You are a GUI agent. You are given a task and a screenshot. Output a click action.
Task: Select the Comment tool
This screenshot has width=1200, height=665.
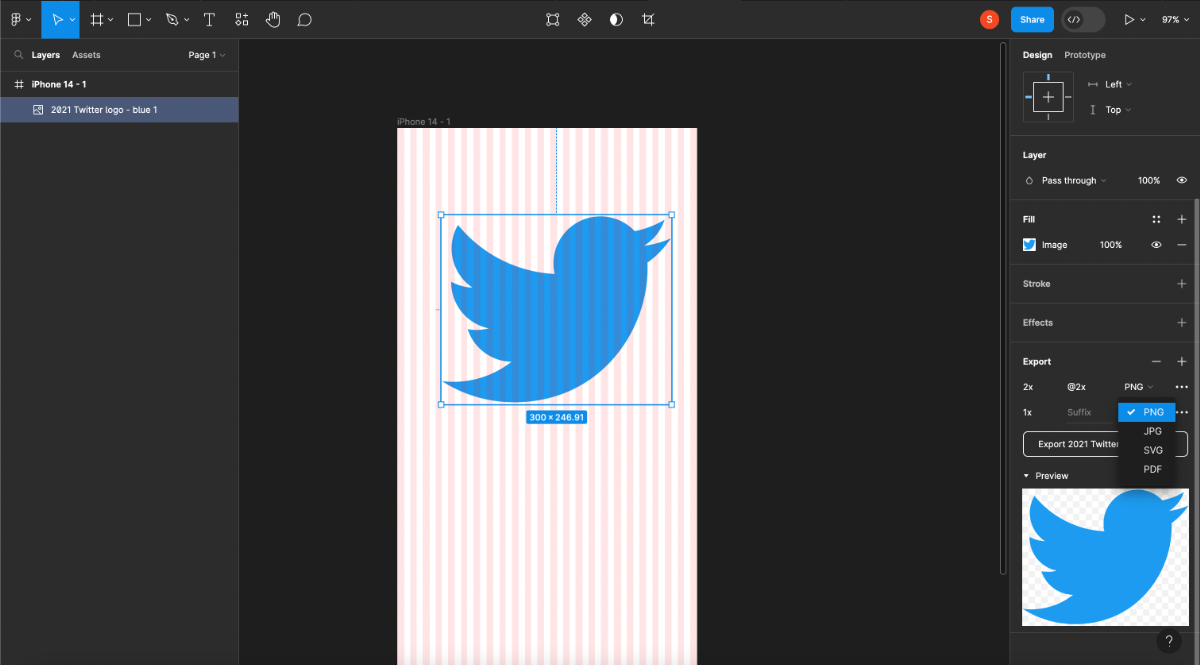coord(305,19)
